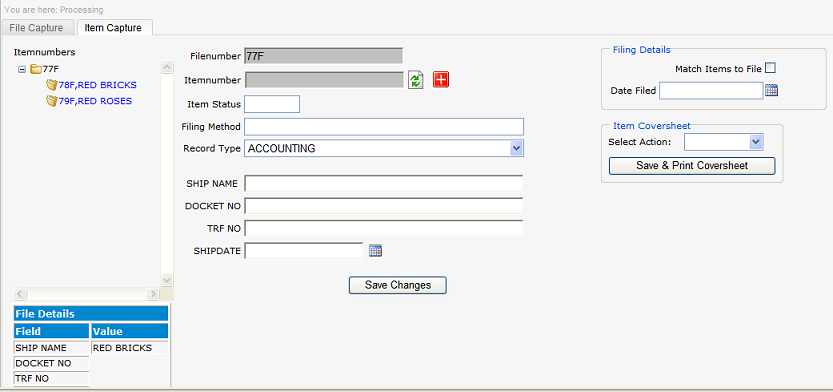The width and height of the screenshot is (833, 392).
Task: Click the SHIPDATE input field
Action: pos(303,251)
